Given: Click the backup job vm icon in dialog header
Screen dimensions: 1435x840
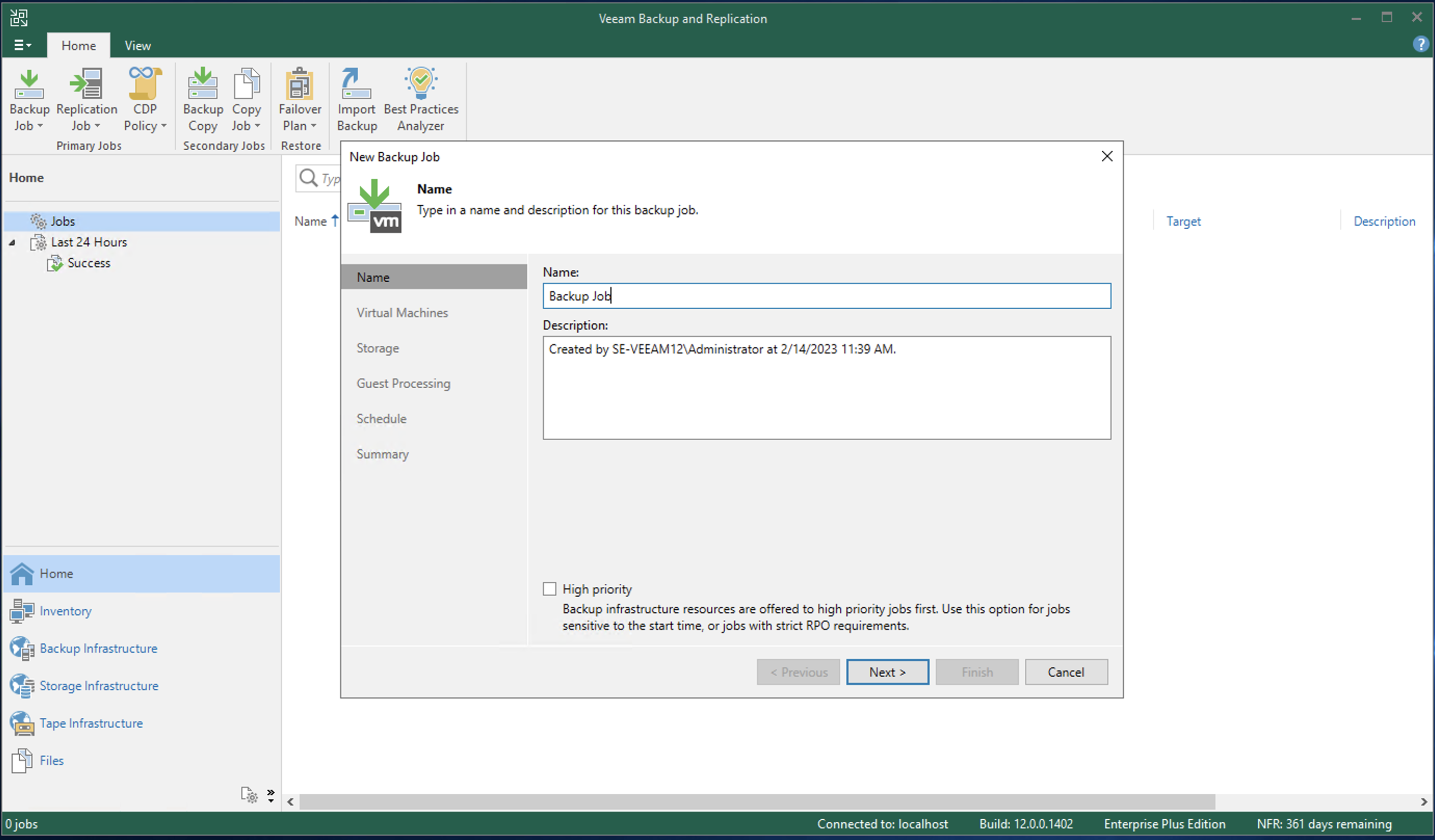Looking at the screenshot, I should [x=374, y=206].
